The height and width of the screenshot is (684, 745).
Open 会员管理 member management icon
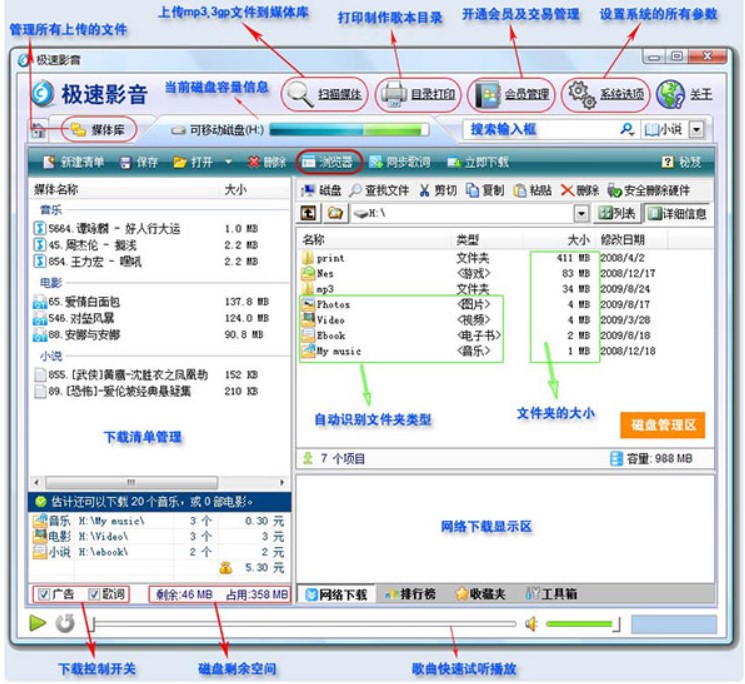click(487, 95)
